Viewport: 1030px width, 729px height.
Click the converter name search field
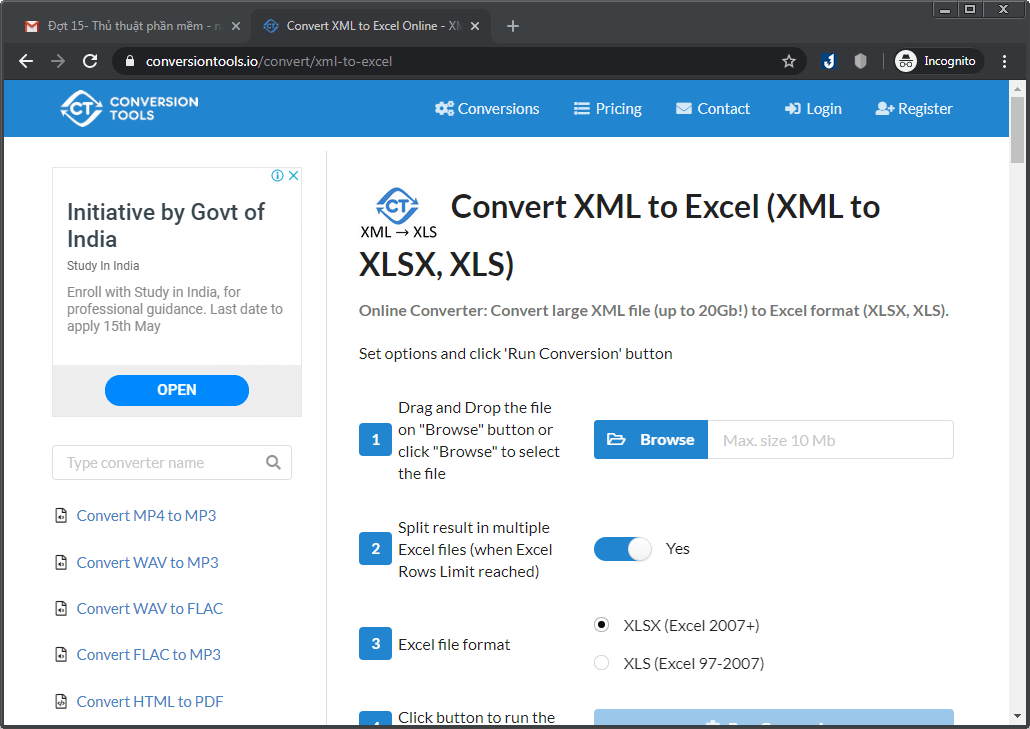point(160,462)
